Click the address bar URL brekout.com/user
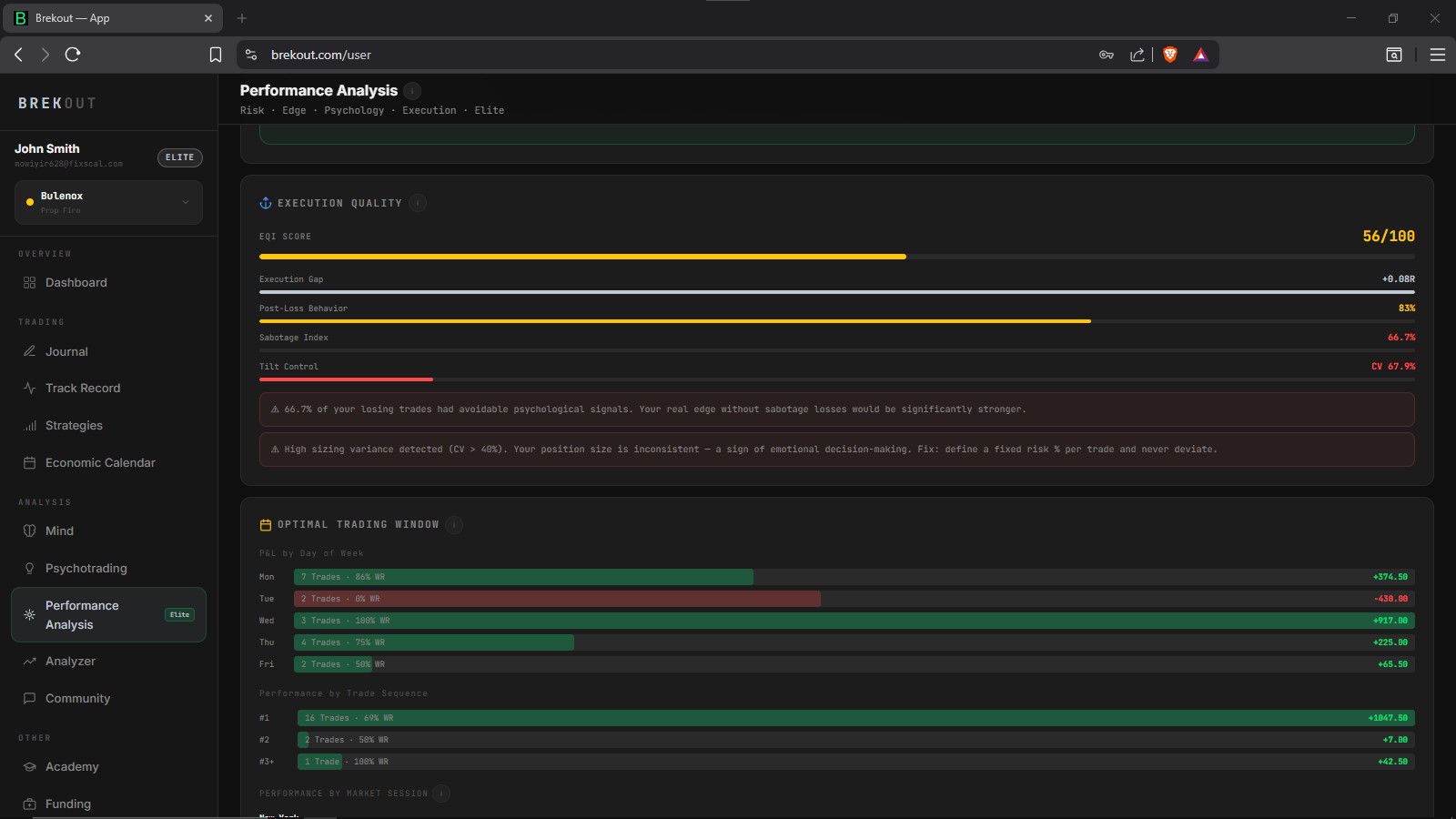Image resolution: width=1456 pixels, height=819 pixels. 321,55
